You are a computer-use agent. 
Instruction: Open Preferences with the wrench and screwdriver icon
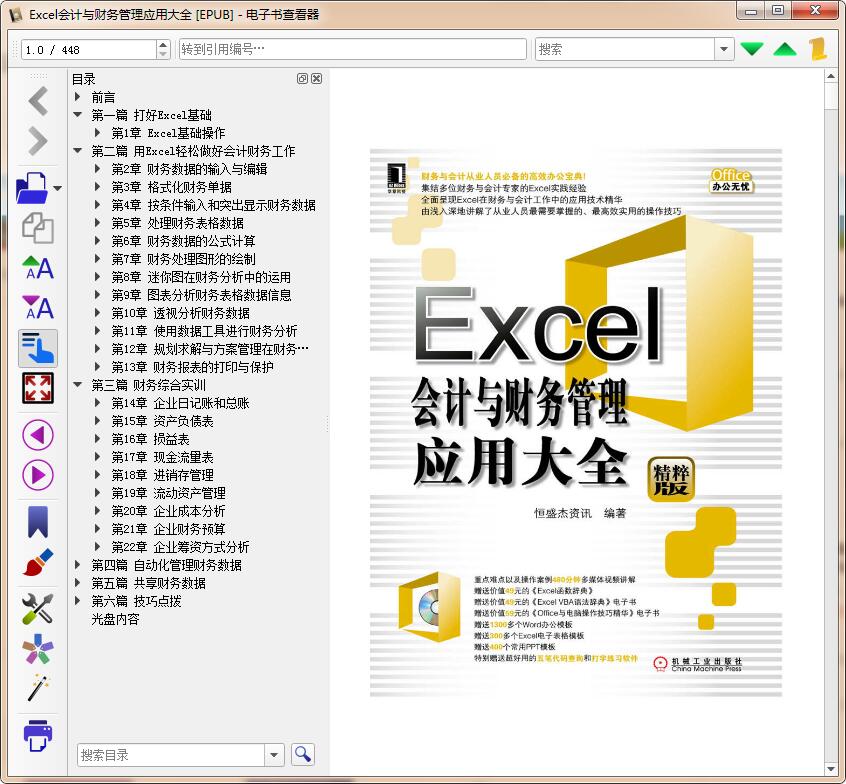pos(38,609)
